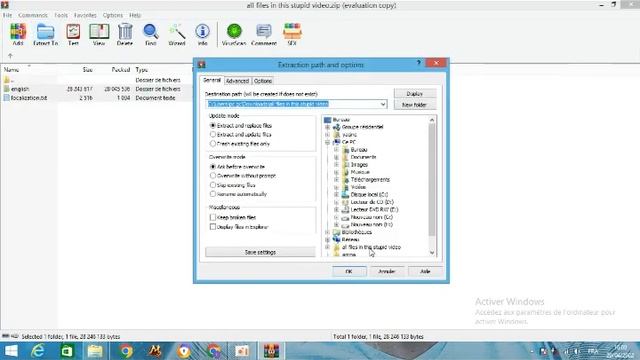The height and width of the screenshot is (360, 640).
Task: Expand Groupe résidentiel tree node
Action: pos(327,127)
